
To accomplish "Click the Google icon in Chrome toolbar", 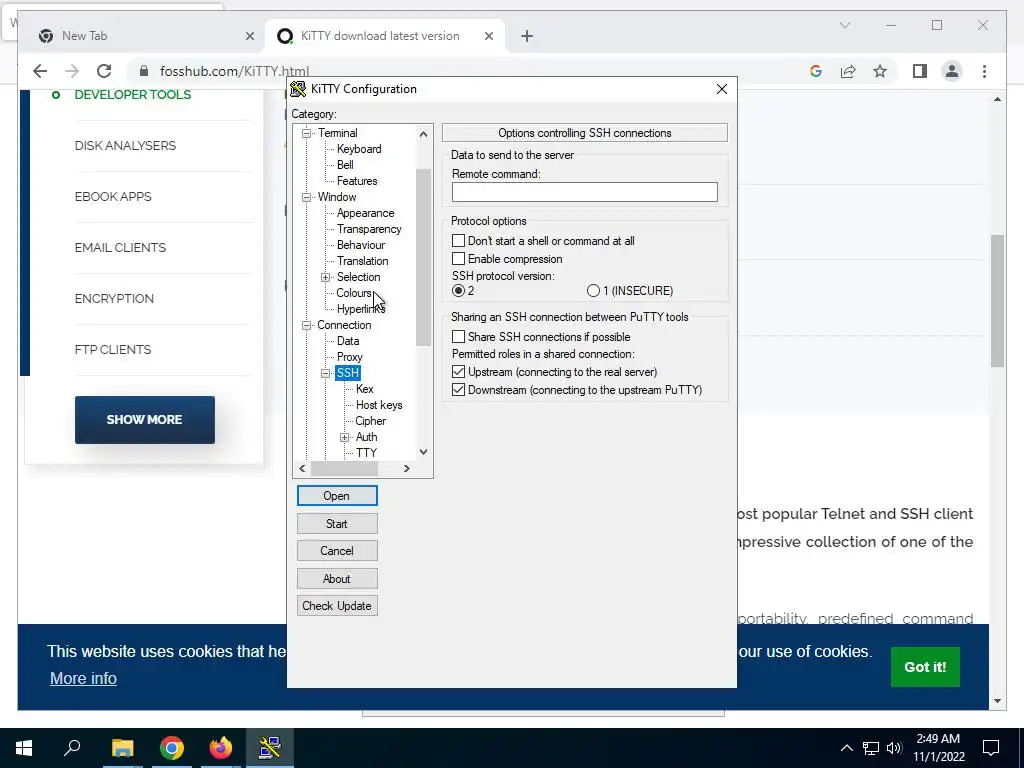I will point(816,71).
